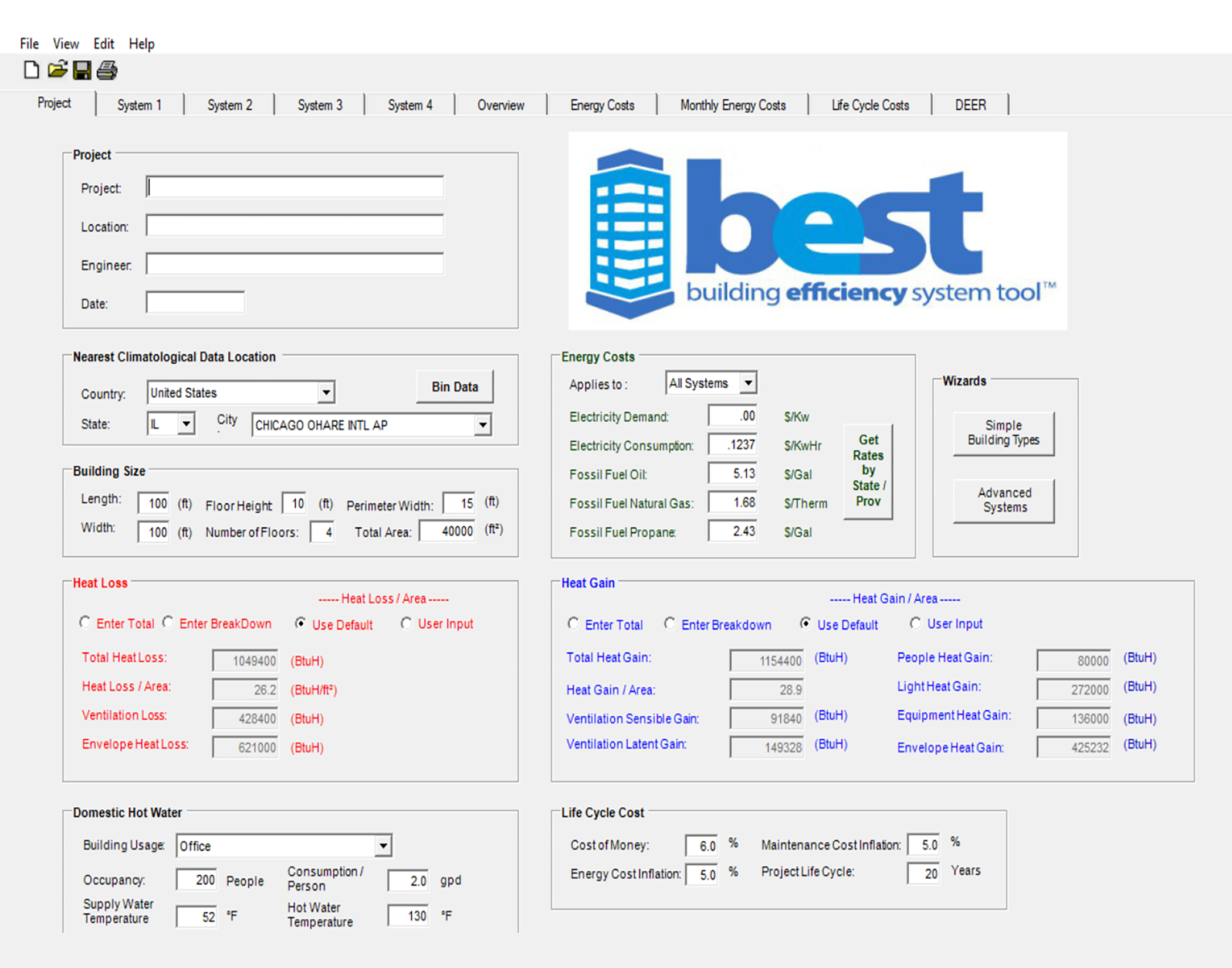The image size is (1232, 968).
Task: Click the Fossil Fuel Oil price field
Action: 733,473
